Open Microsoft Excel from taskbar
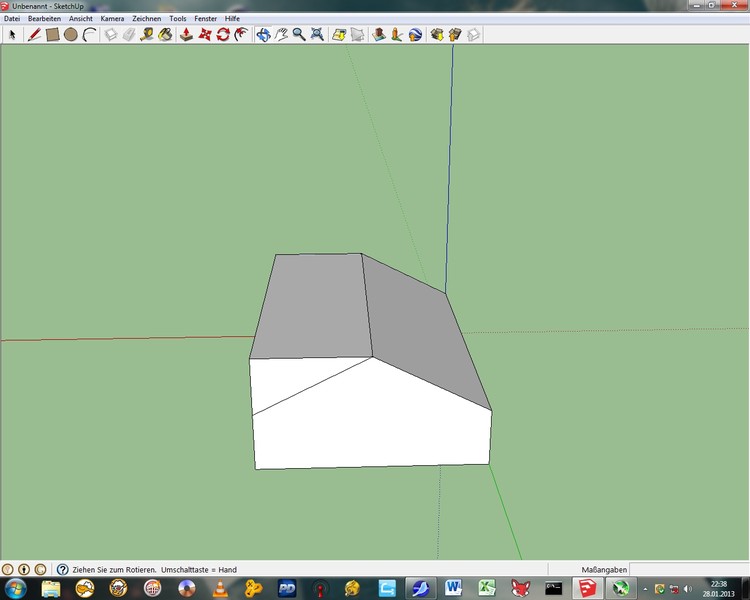The image size is (750, 600). coord(487,588)
